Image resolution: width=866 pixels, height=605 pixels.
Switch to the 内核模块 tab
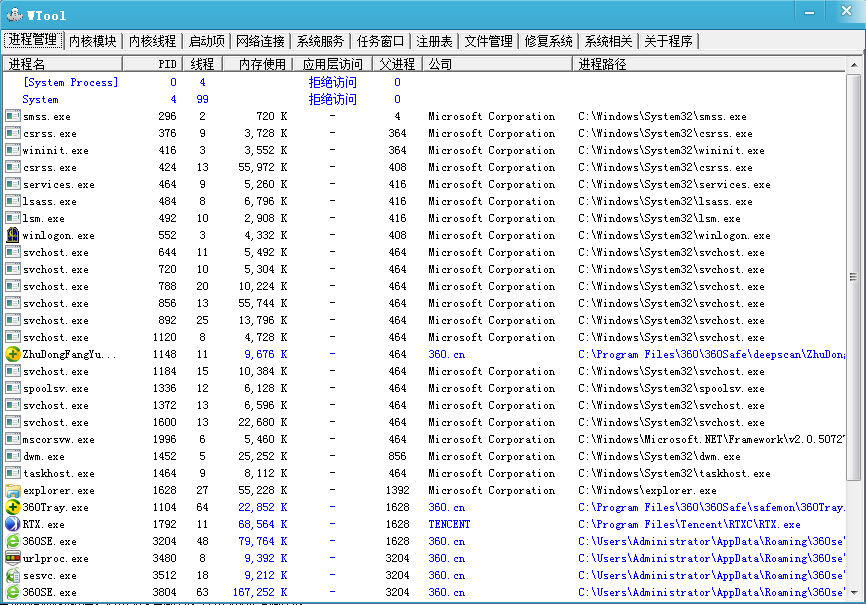point(93,41)
